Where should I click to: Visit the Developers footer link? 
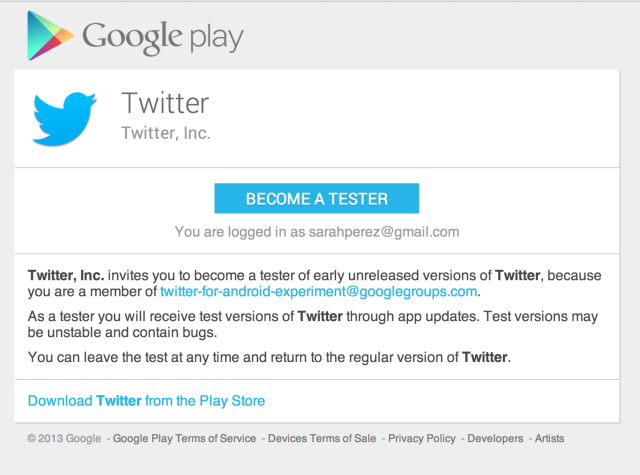495,438
